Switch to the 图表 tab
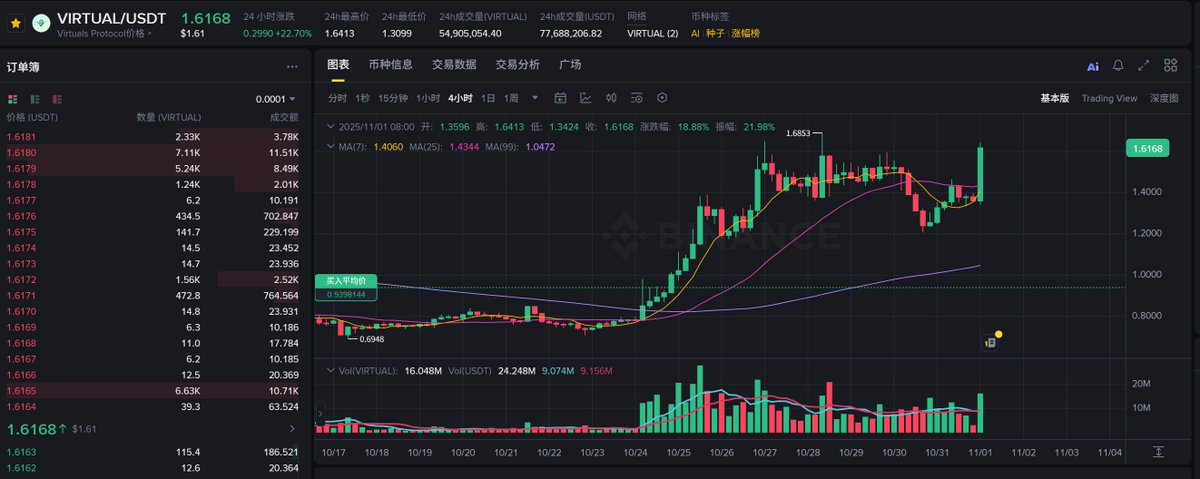 coord(338,64)
